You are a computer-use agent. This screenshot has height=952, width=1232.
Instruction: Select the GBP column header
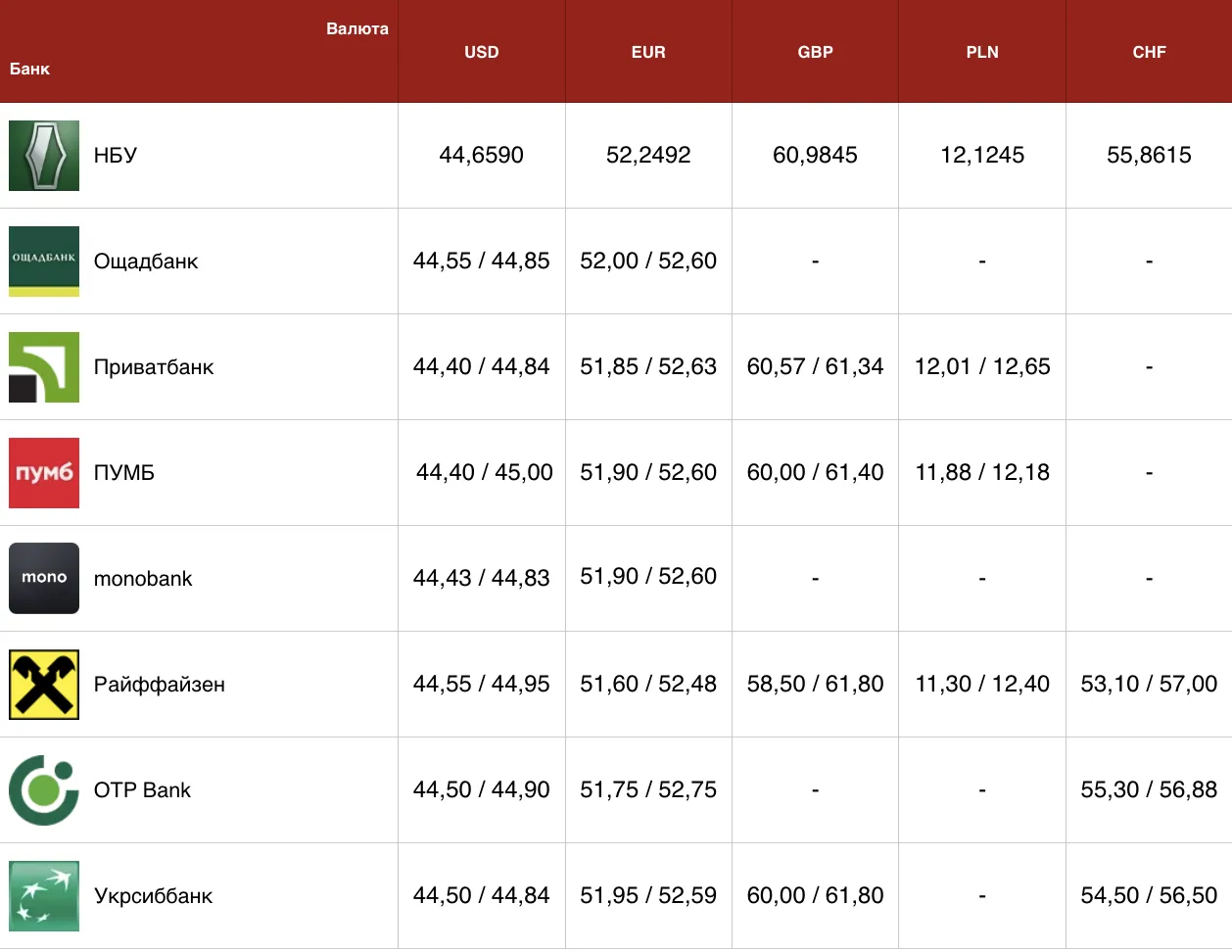click(x=816, y=52)
